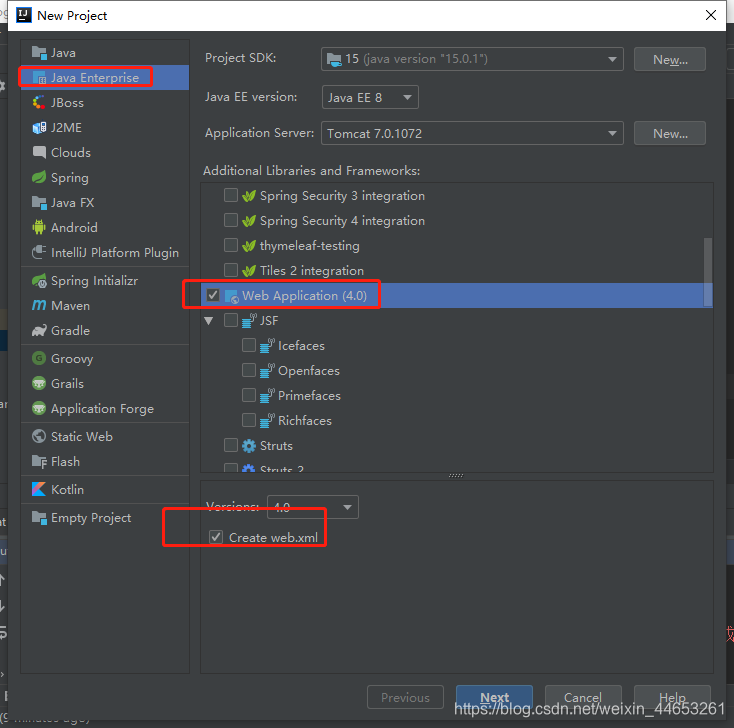Click the Richfaces framework icon

tap(267, 420)
